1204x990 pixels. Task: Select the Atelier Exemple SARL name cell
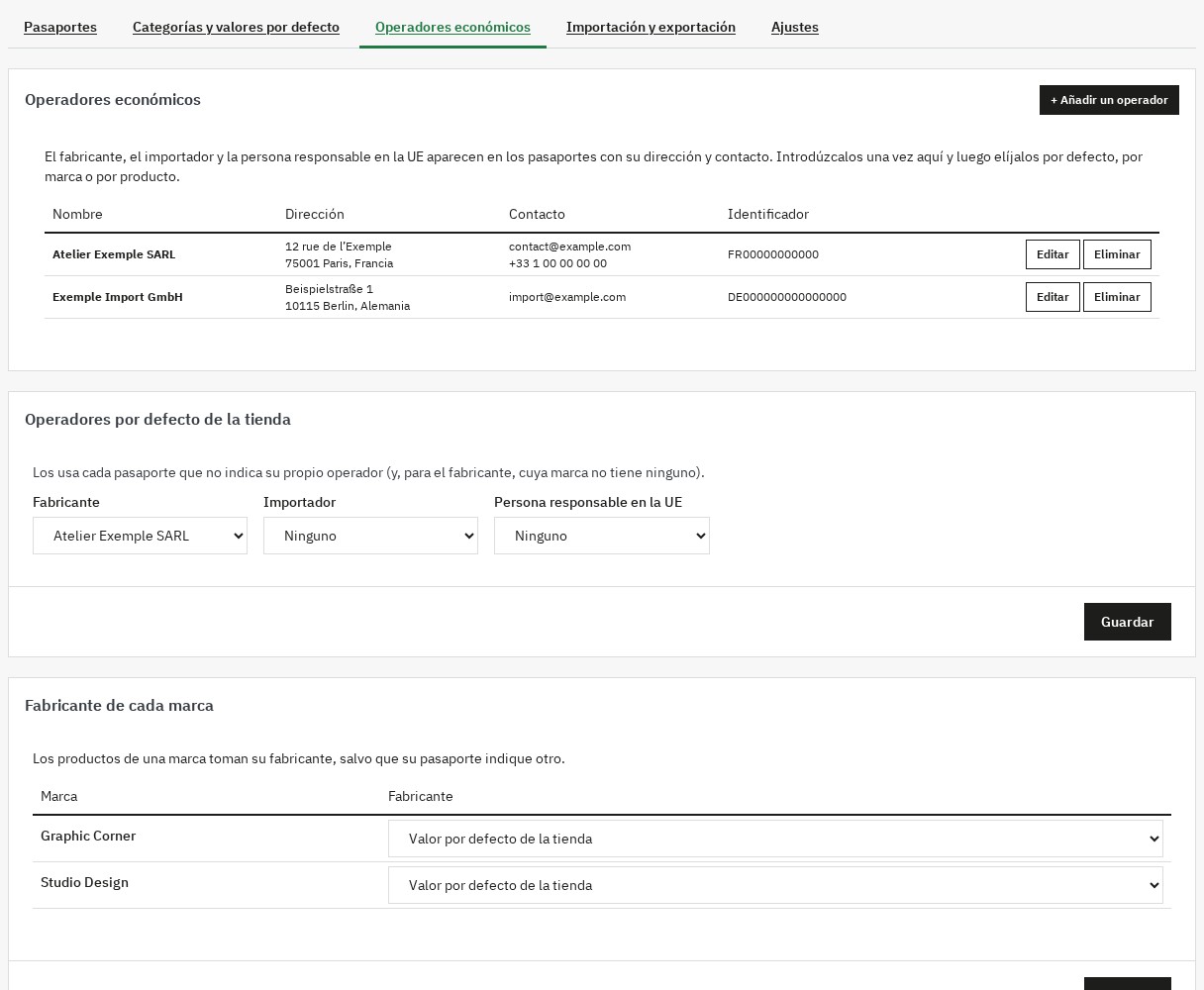[x=114, y=254]
